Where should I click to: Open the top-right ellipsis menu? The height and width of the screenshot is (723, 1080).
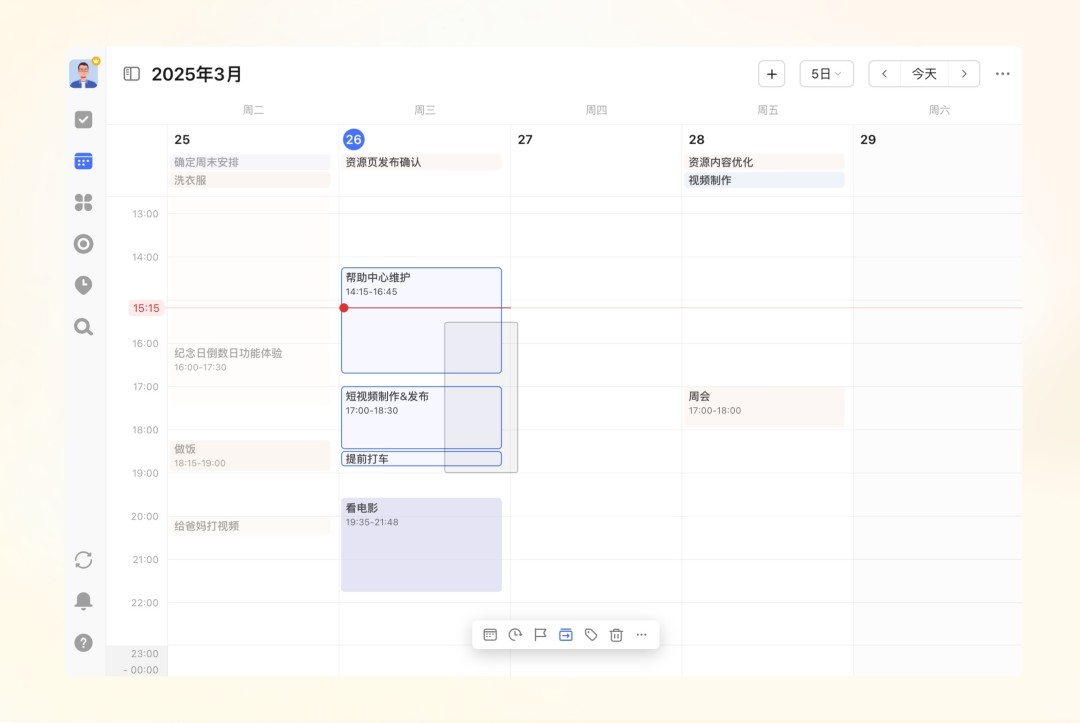pos(1002,73)
